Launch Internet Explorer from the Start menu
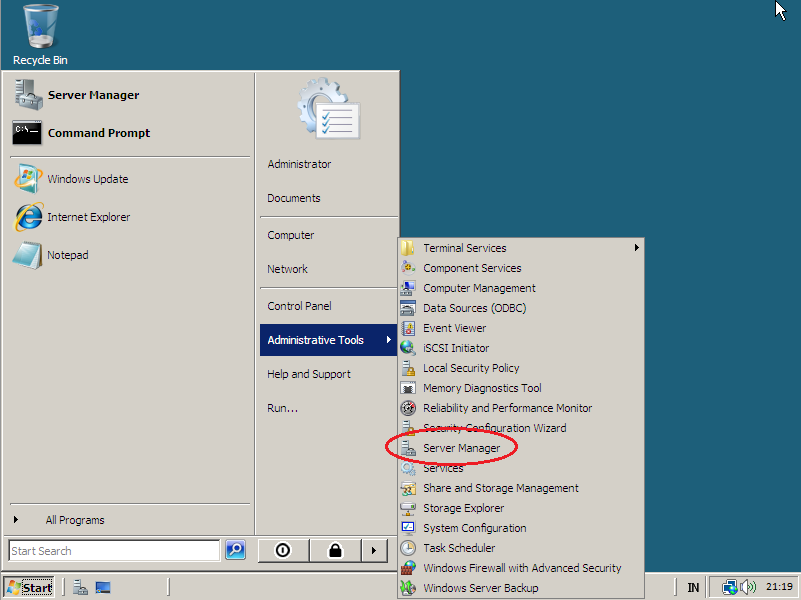 90,217
